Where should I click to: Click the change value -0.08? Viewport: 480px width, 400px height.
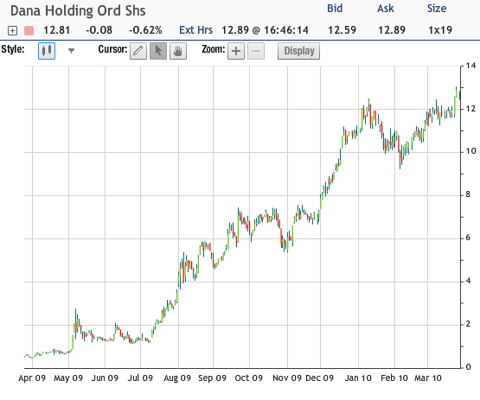click(x=99, y=30)
